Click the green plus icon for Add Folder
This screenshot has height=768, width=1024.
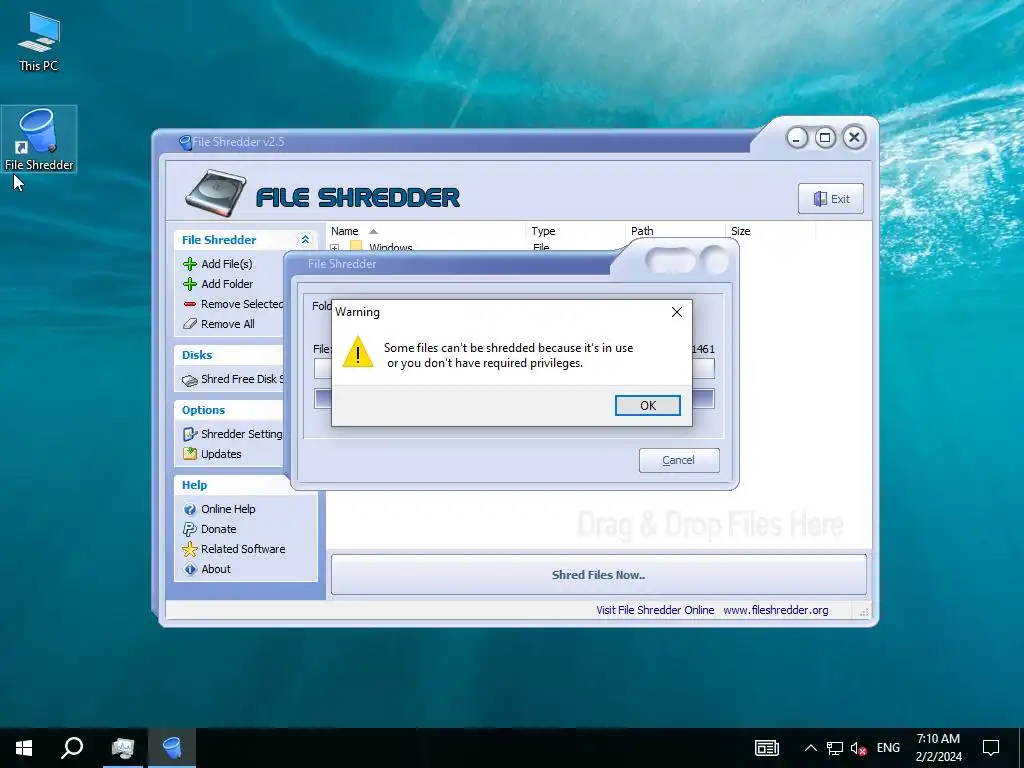[x=190, y=284]
